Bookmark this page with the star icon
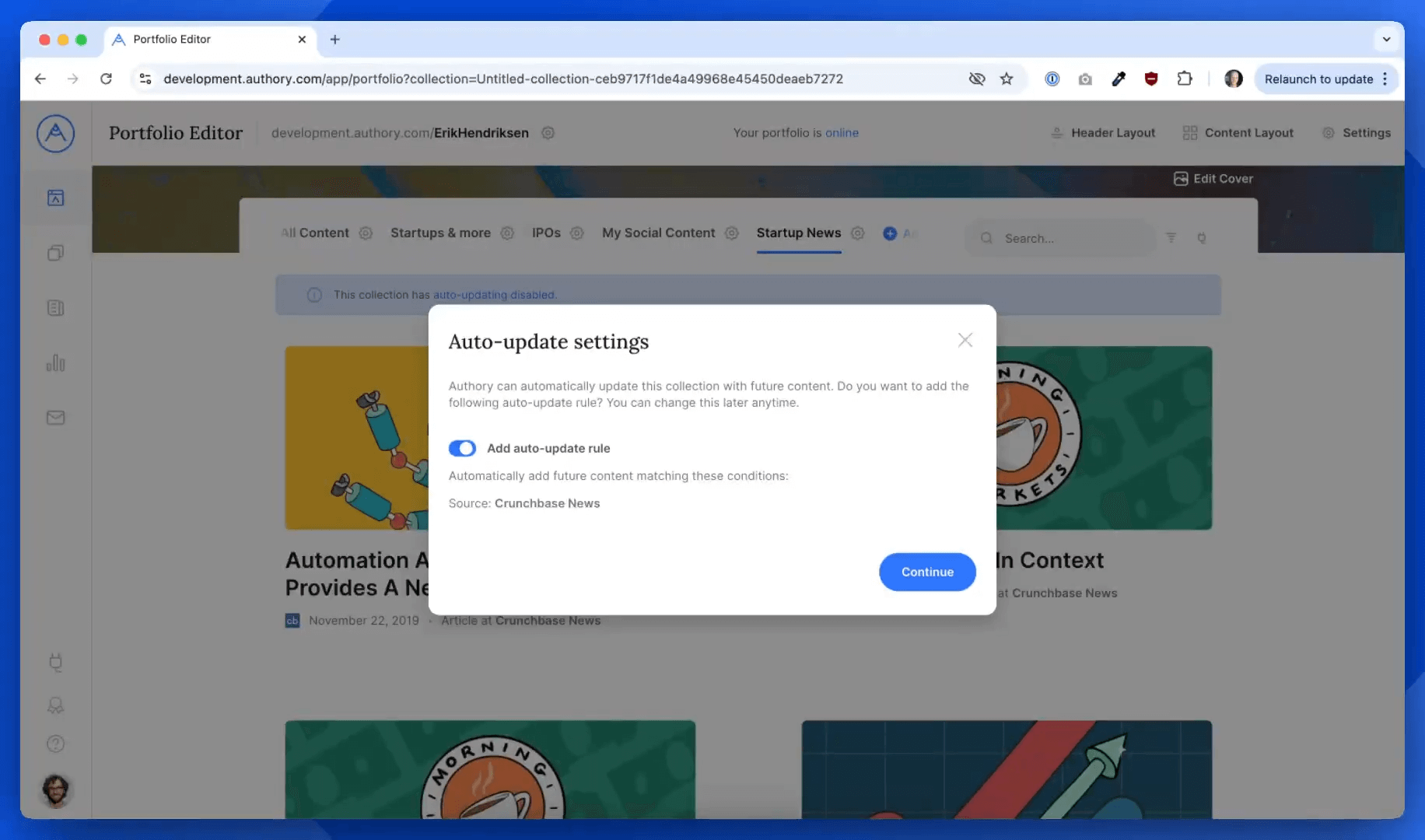The image size is (1425, 840). [x=1007, y=79]
